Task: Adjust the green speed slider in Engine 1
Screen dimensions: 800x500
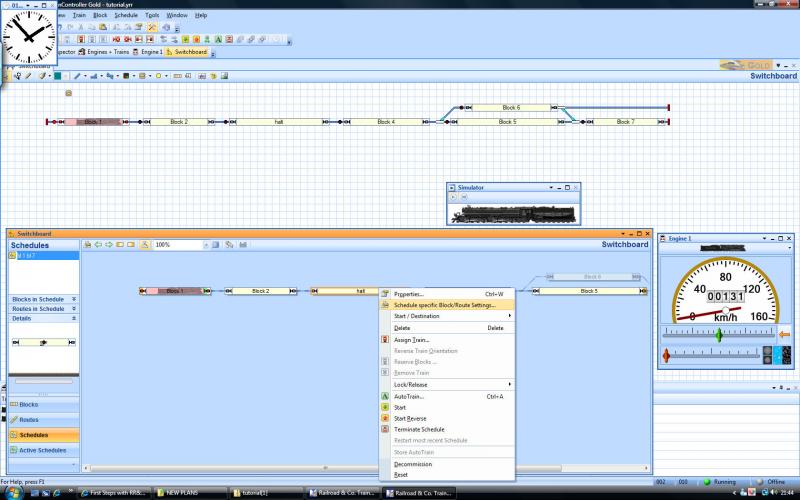Action: coord(718,335)
